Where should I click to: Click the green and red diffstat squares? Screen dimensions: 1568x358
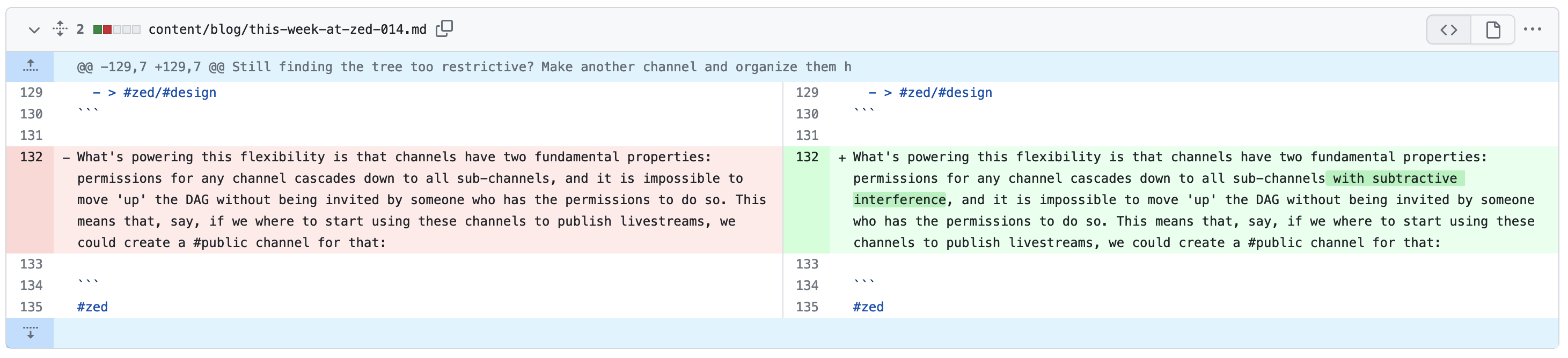pyautogui.click(x=117, y=29)
